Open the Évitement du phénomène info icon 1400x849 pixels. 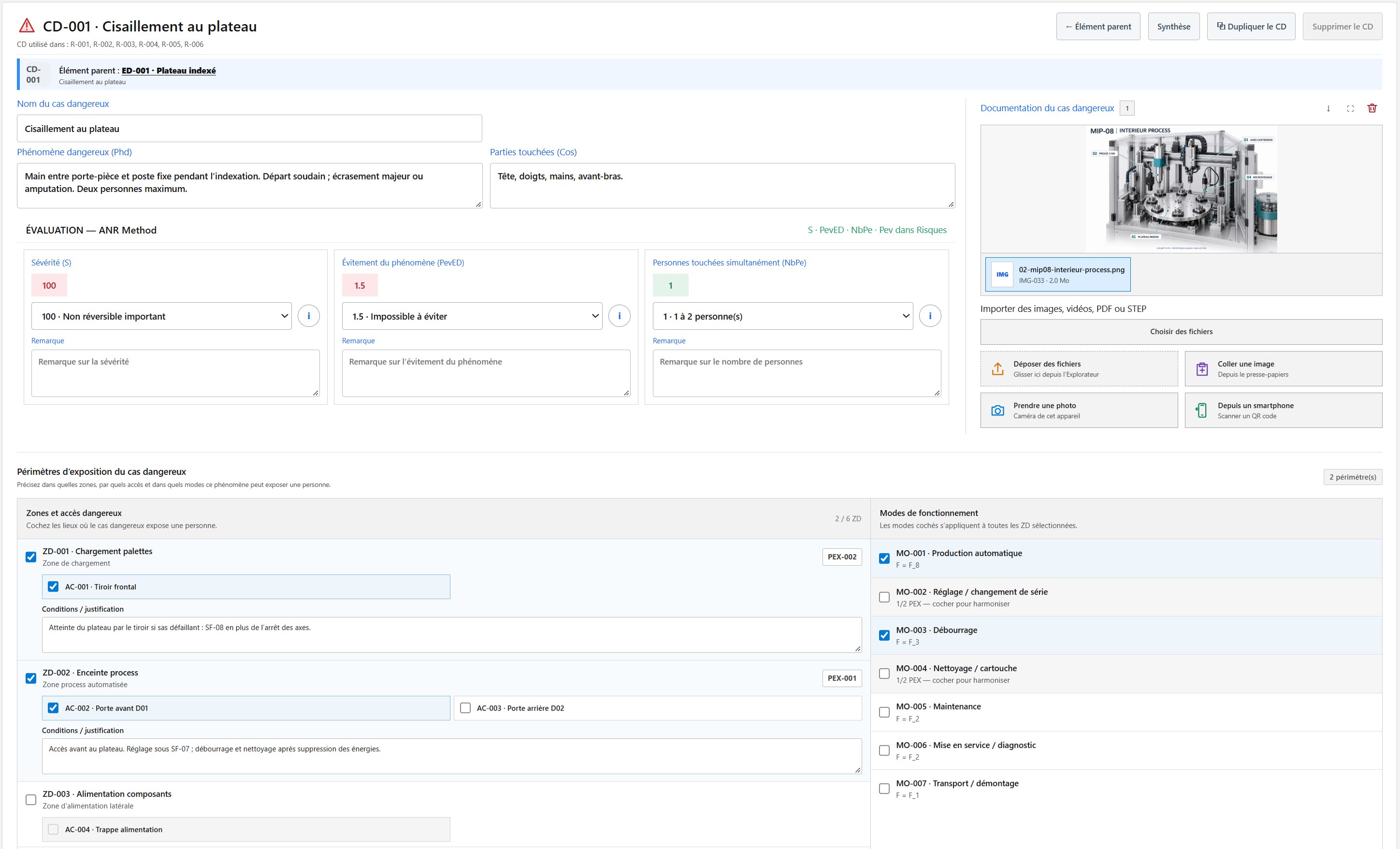point(620,316)
